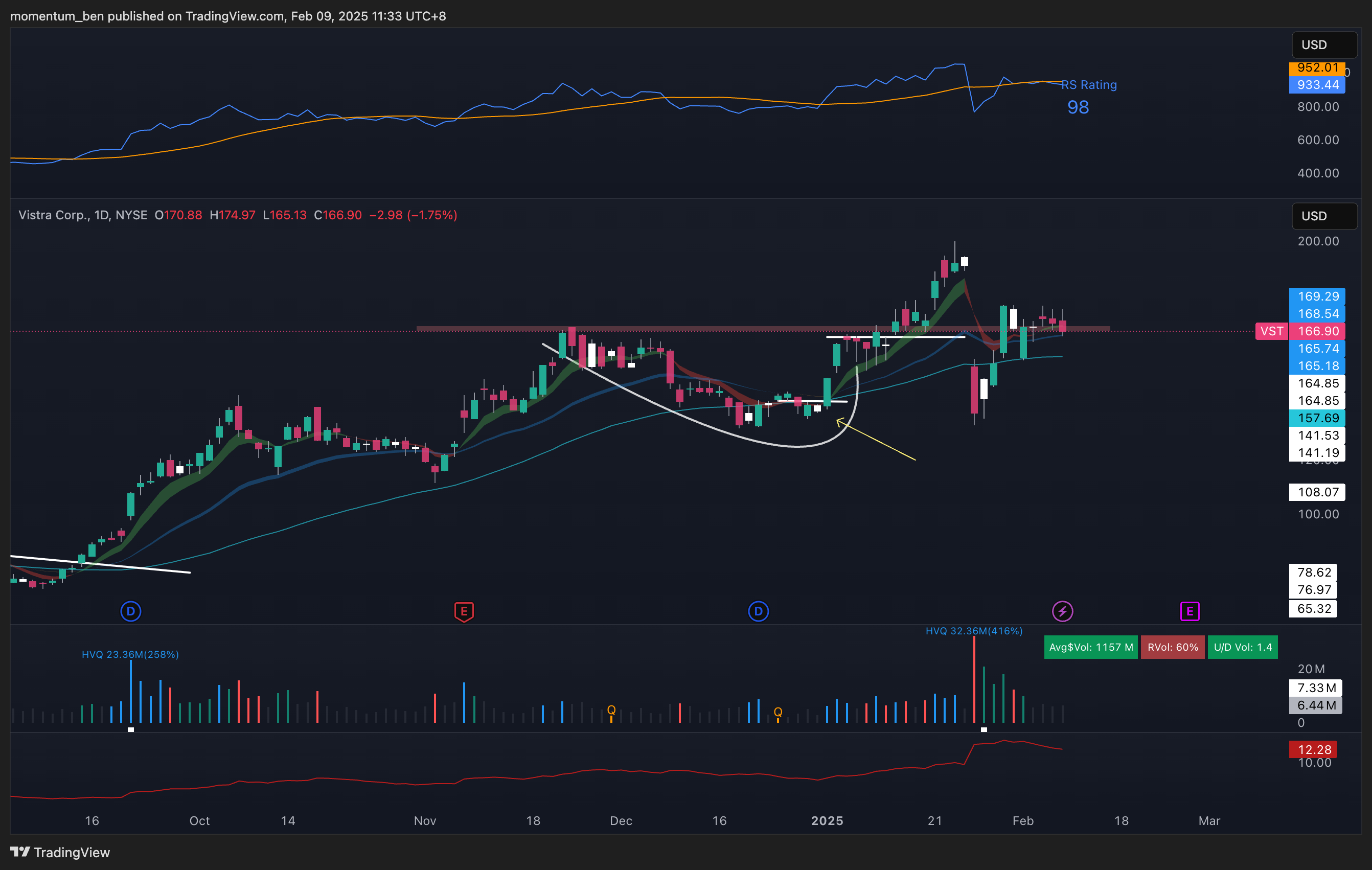1372x870 pixels.
Task: Click the dividend D marker near September 16
Action: (x=130, y=611)
